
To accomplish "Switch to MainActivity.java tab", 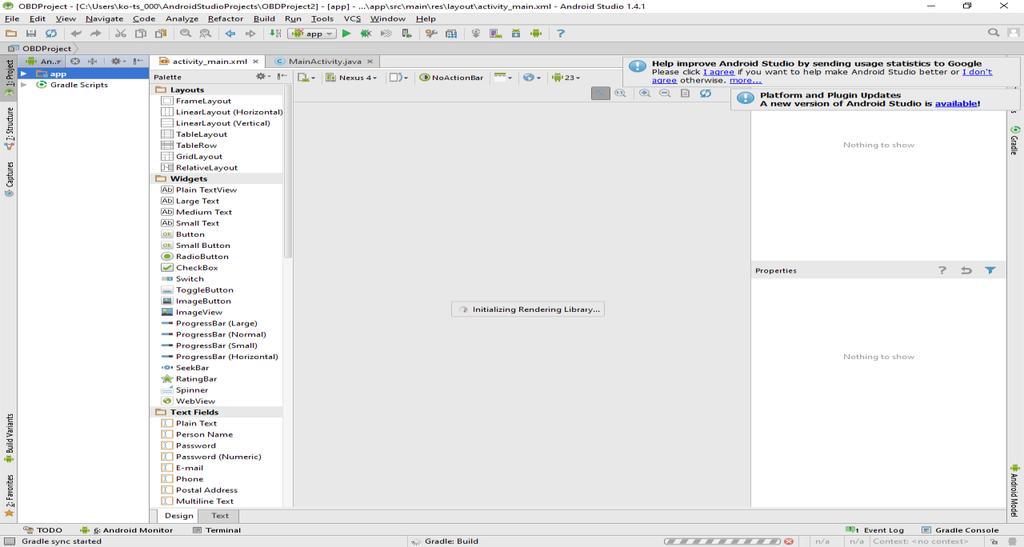I will [x=325, y=61].
